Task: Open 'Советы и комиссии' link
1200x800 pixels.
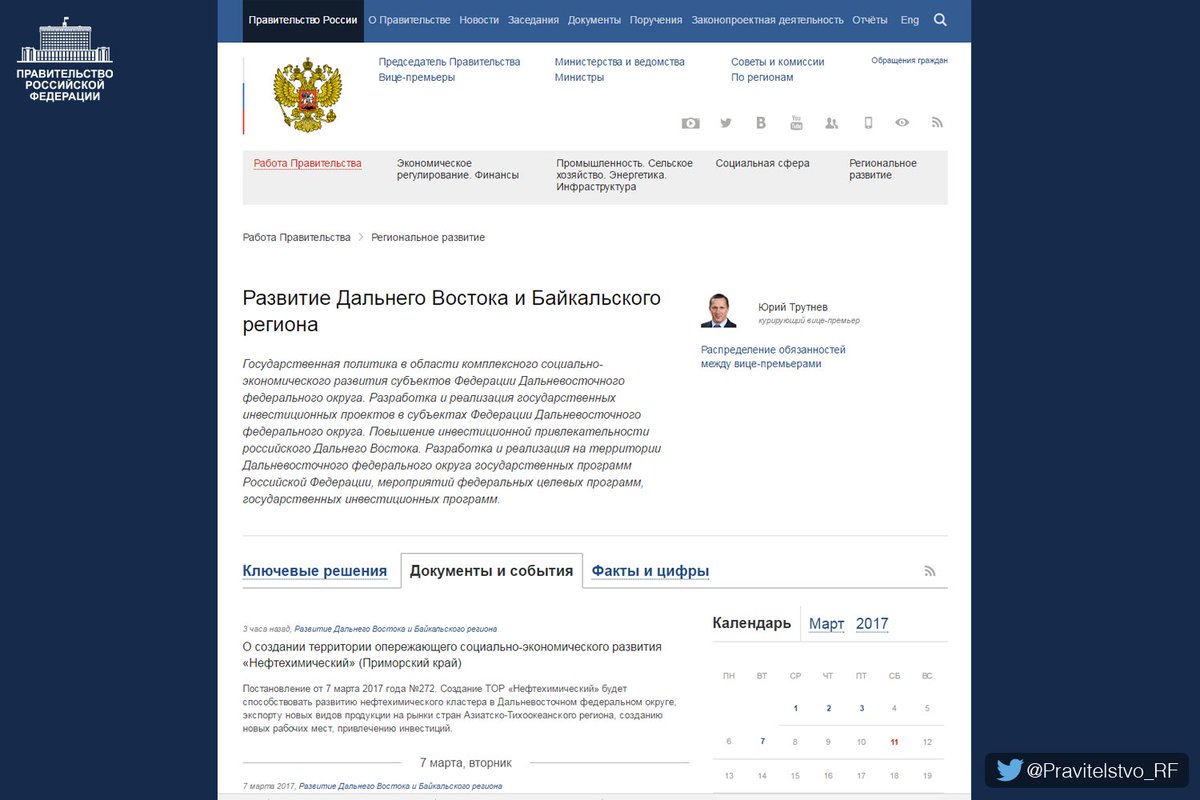Action: (777, 62)
